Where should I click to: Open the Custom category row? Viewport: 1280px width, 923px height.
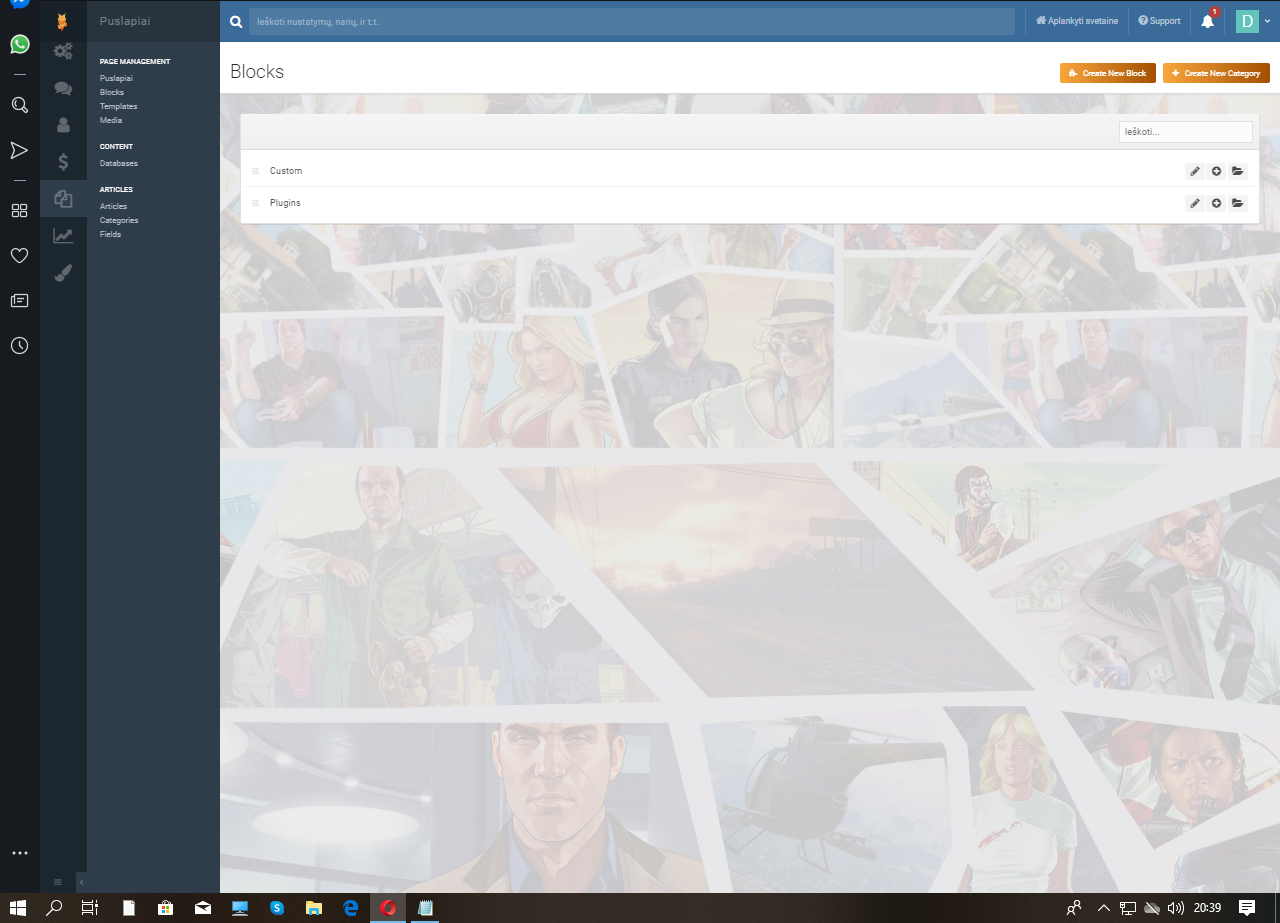pyautogui.click(x=751, y=171)
